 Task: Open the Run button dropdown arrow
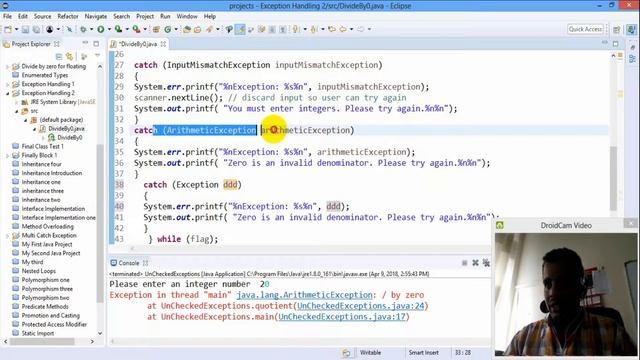(x=109, y=29)
